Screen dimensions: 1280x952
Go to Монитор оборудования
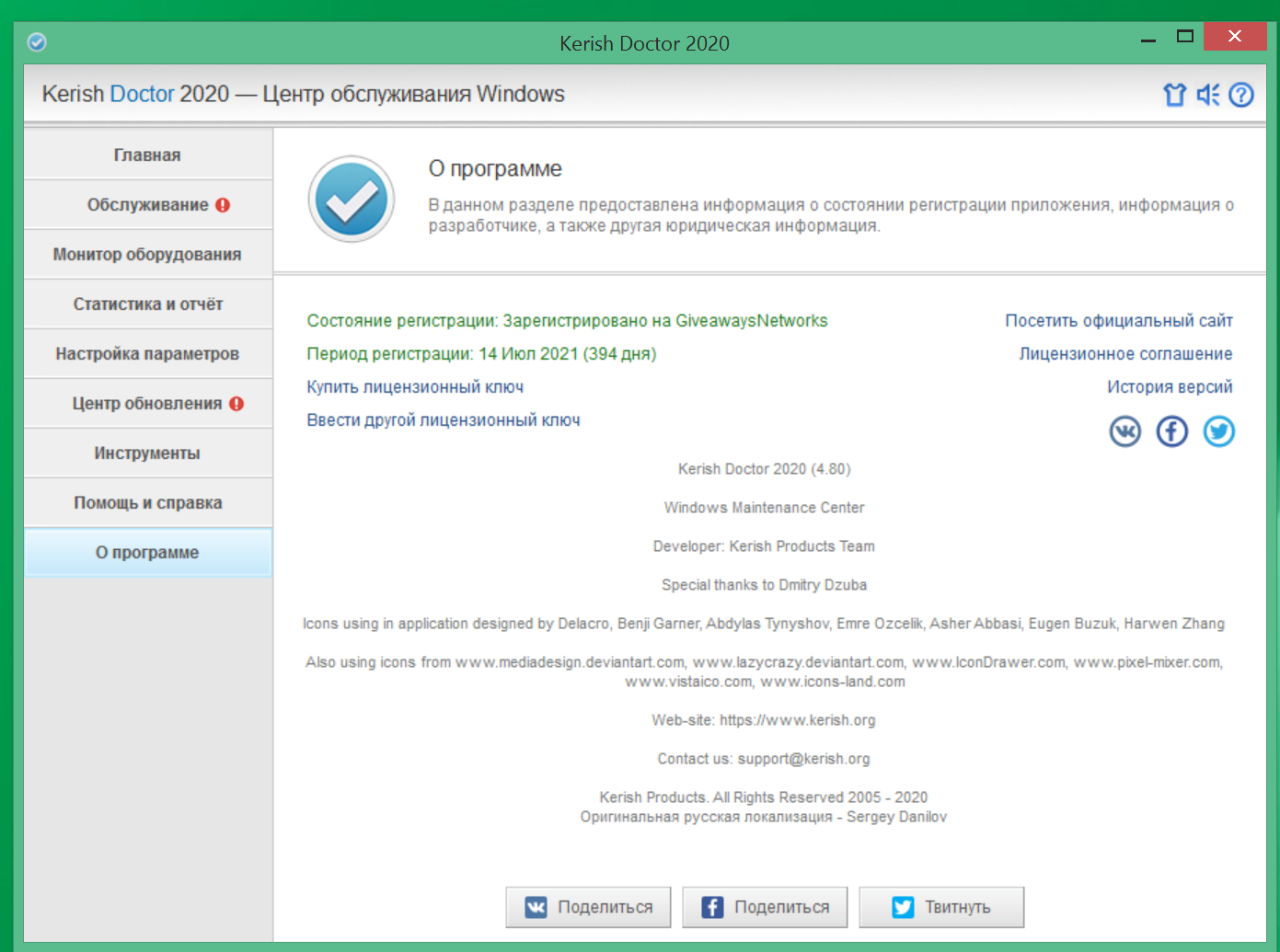[147, 255]
